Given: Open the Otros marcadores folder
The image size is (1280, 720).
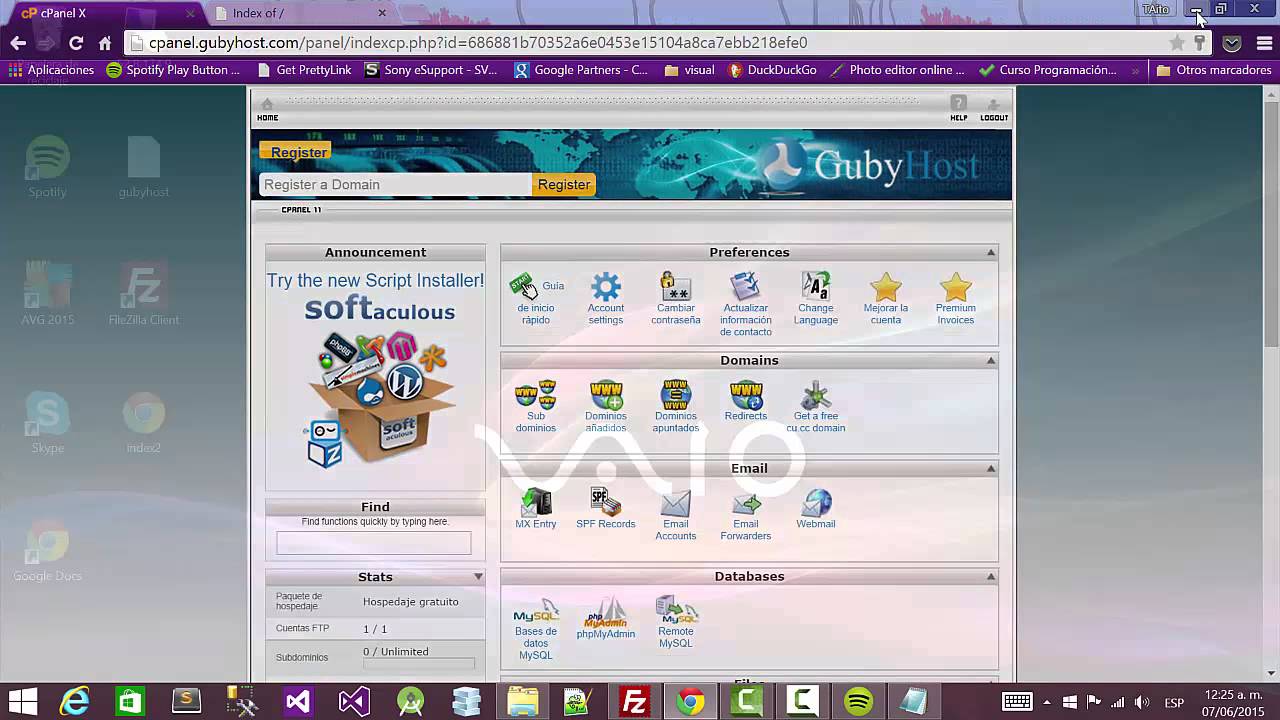Looking at the screenshot, I should click(x=1213, y=70).
